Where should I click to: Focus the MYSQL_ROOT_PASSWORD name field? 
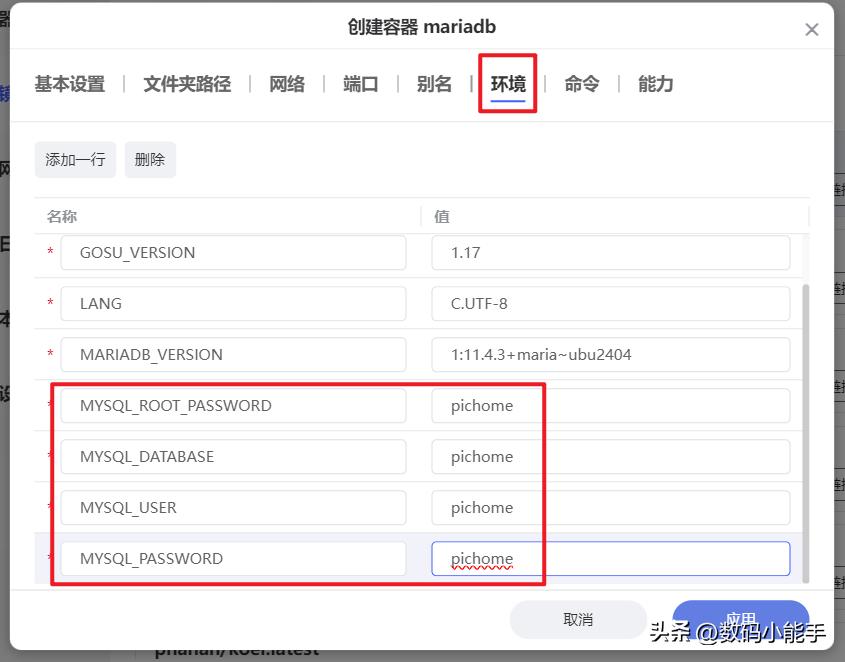233,405
